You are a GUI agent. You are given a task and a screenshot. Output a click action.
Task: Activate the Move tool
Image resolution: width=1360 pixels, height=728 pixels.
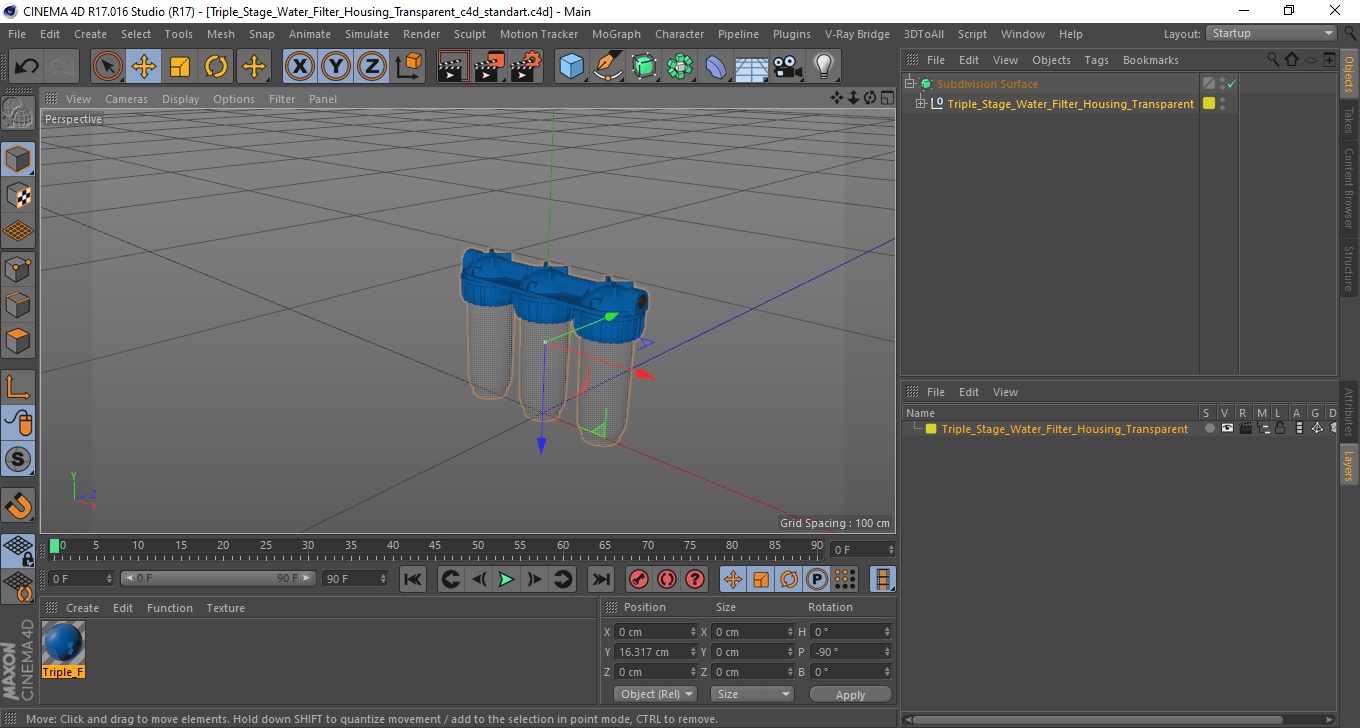click(x=144, y=67)
